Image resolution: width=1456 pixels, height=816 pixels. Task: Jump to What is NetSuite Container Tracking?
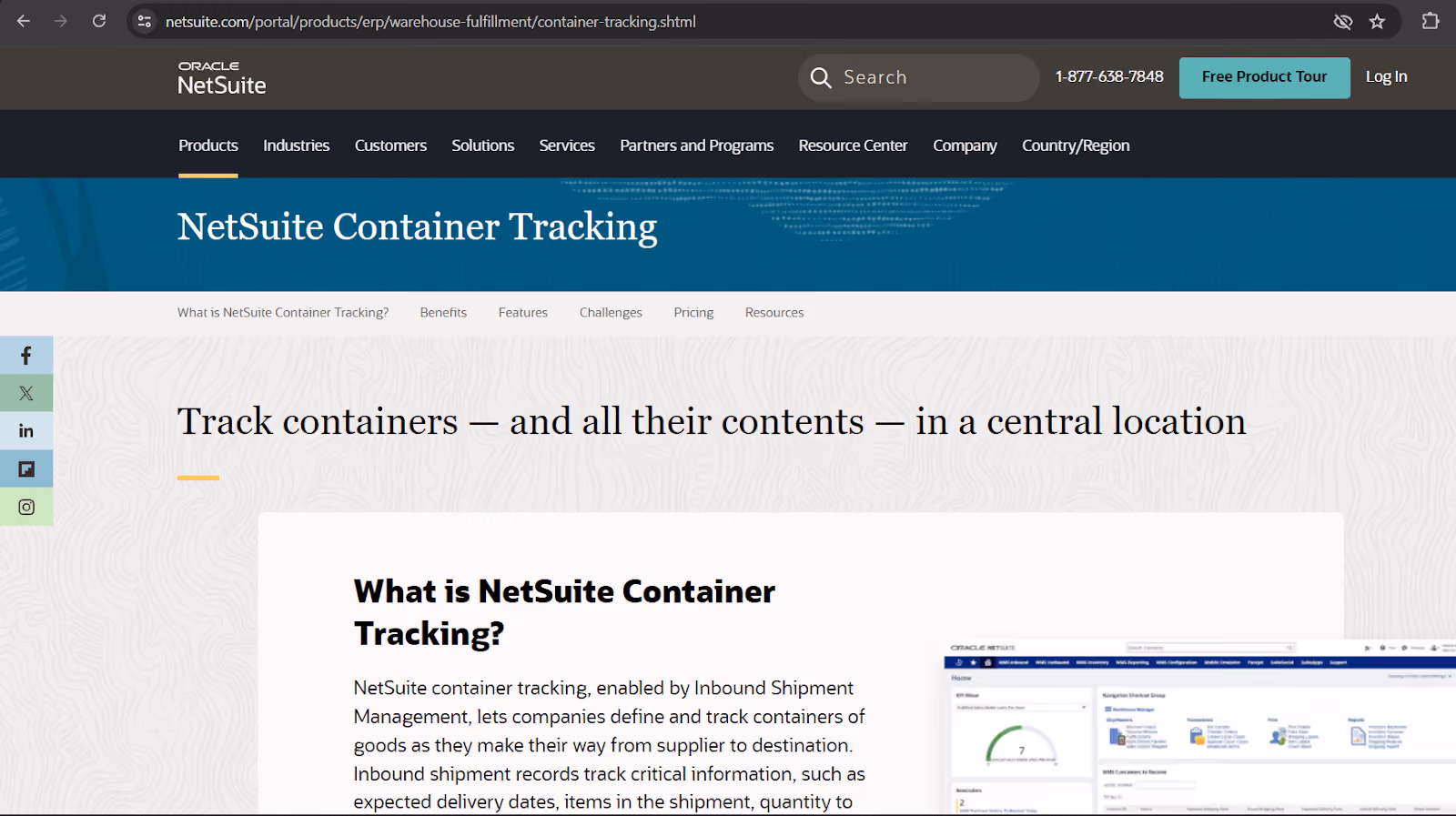point(283,312)
